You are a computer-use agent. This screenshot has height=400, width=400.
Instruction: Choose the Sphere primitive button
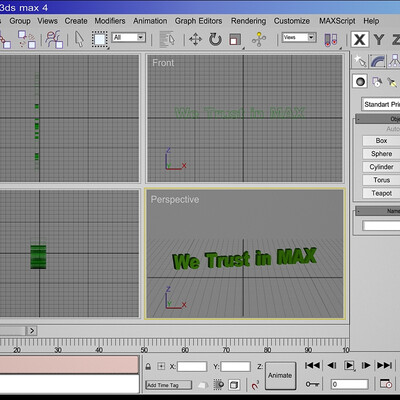[x=381, y=154]
